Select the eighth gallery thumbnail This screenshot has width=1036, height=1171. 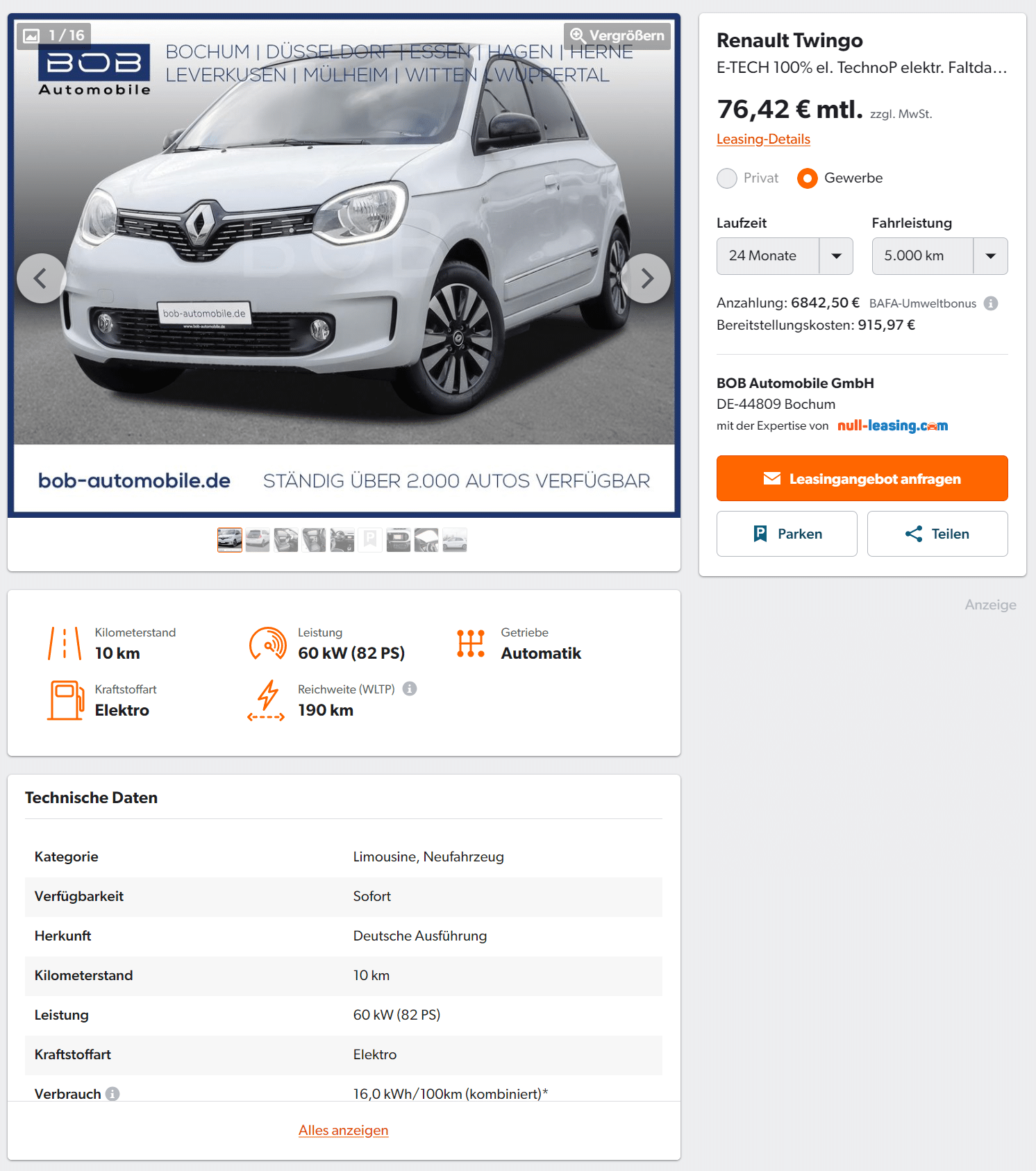(x=426, y=539)
